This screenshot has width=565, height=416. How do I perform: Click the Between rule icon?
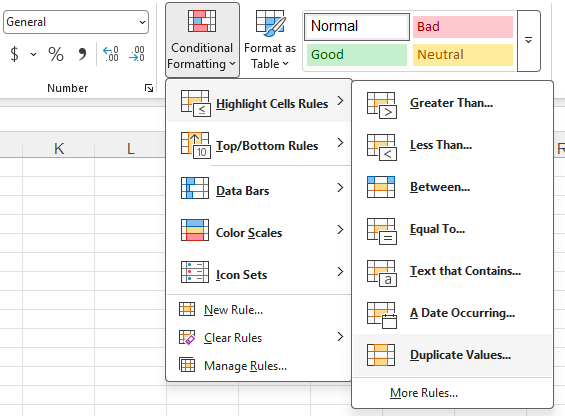(381, 187)
